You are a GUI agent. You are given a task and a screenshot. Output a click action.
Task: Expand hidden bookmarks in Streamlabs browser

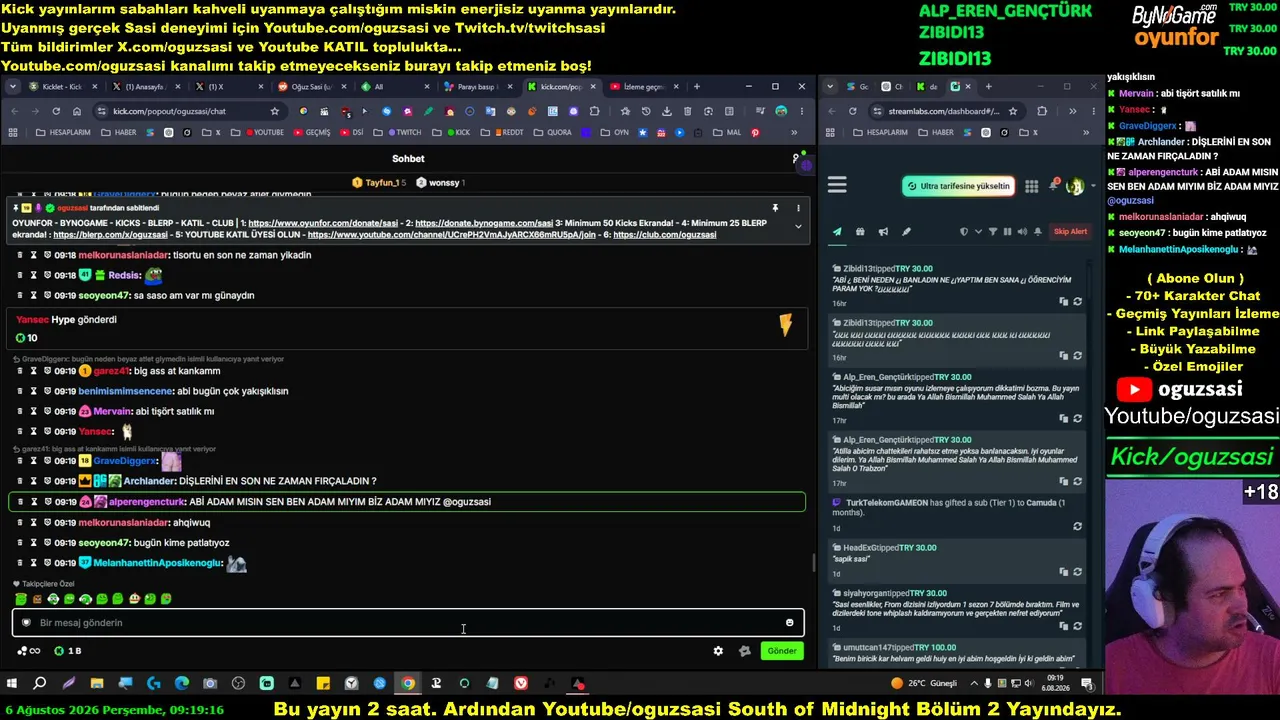[x=1086, y=133]
